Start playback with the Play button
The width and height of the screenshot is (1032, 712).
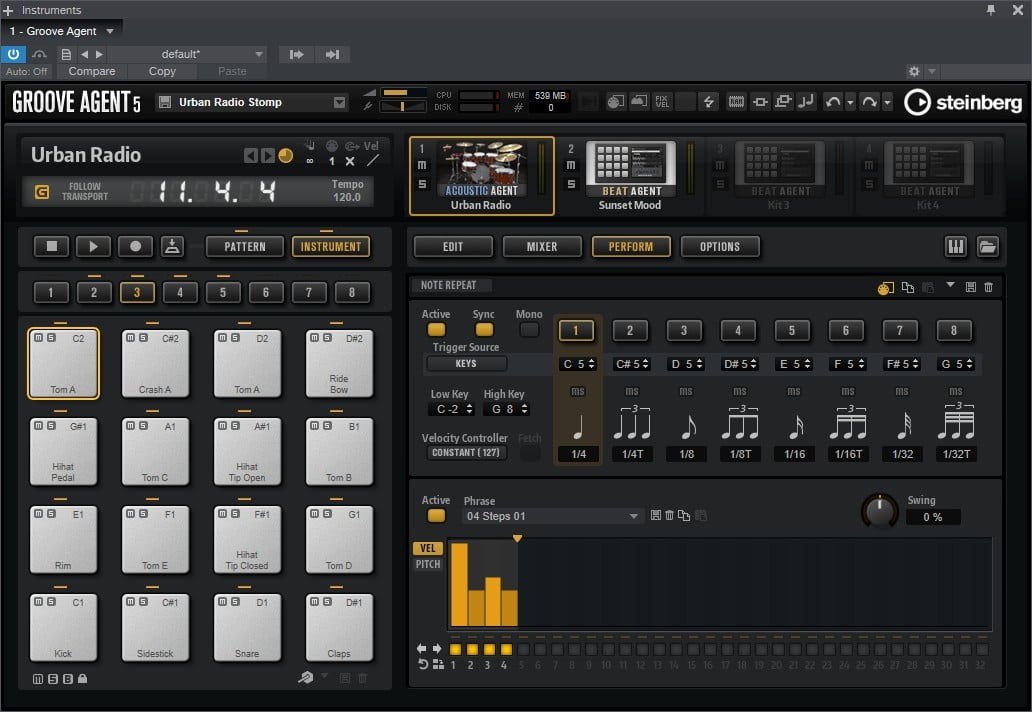[x=93, y=247]
